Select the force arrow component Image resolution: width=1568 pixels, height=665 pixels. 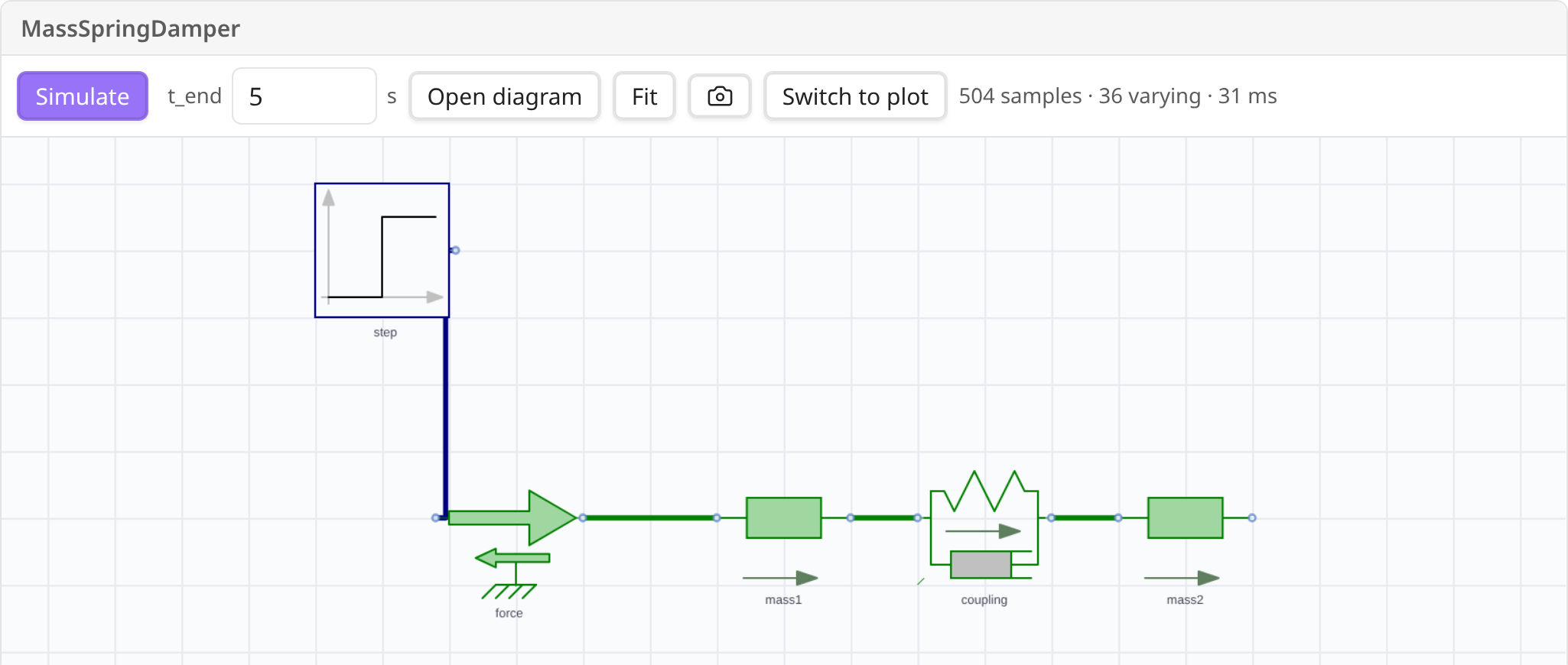(512, 517)
